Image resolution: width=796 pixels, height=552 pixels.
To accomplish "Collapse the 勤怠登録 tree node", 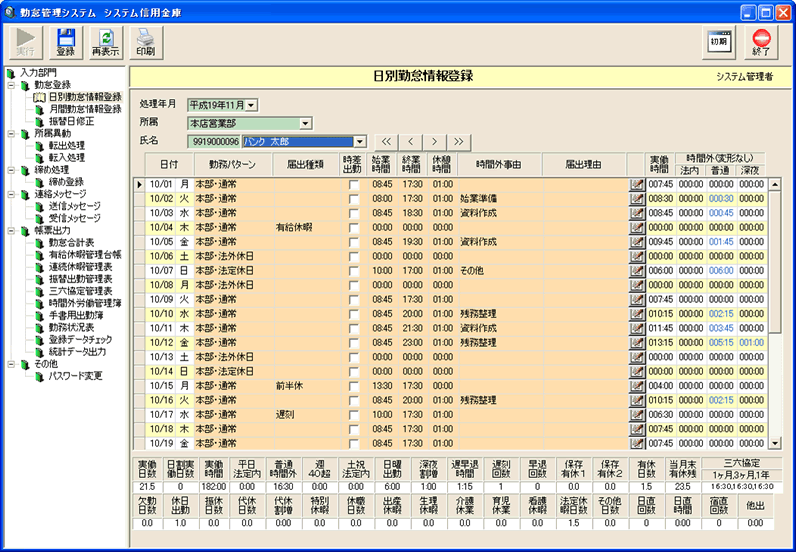I will click(x=11, y=85).
